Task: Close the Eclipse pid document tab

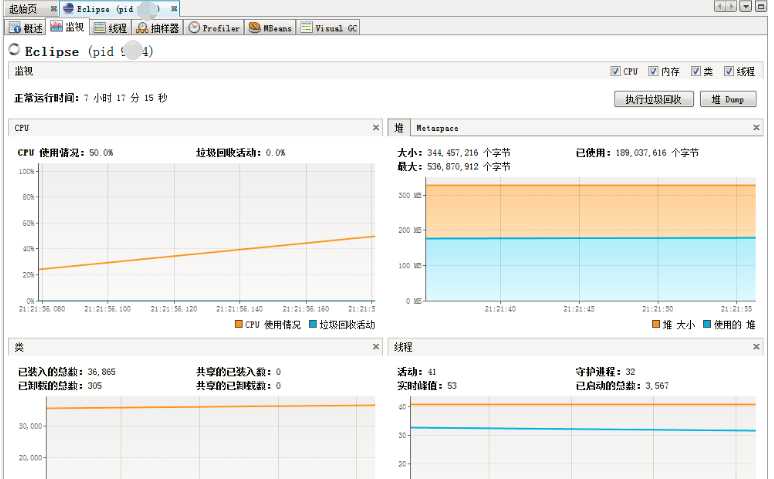Action: 174,9
